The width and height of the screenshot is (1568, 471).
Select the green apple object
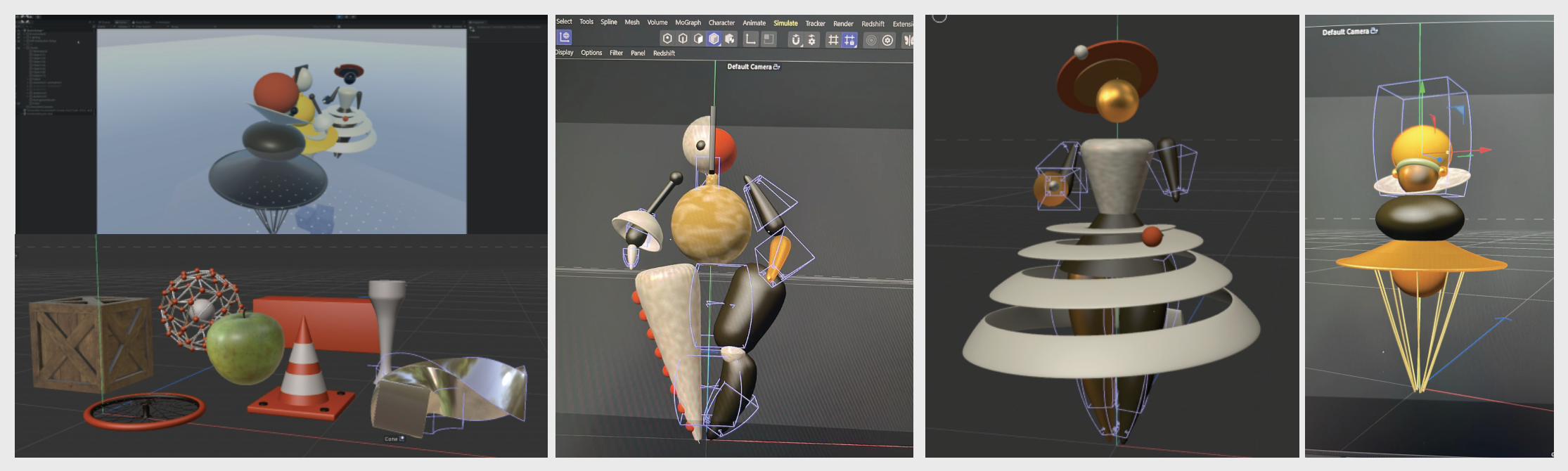pos(245,348)
